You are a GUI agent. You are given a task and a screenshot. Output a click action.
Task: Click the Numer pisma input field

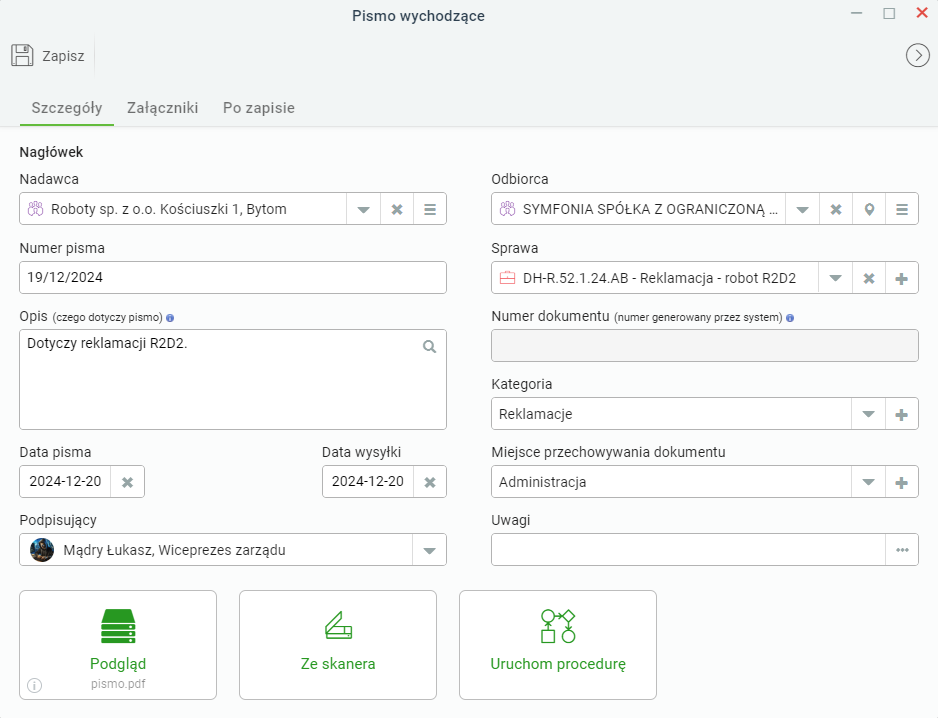(233, 278)
